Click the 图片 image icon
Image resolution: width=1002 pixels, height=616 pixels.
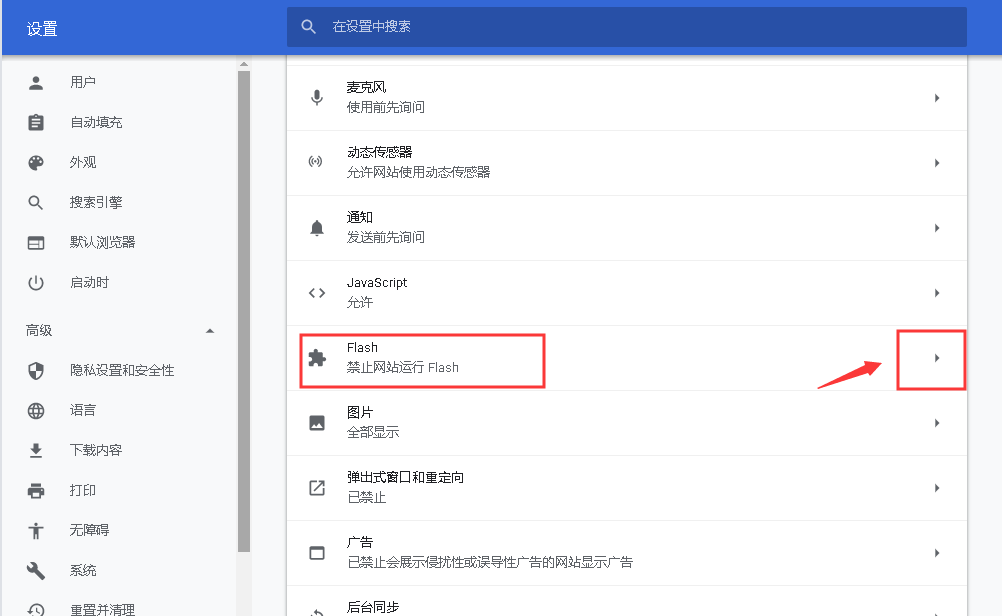(x=317, y=423)
